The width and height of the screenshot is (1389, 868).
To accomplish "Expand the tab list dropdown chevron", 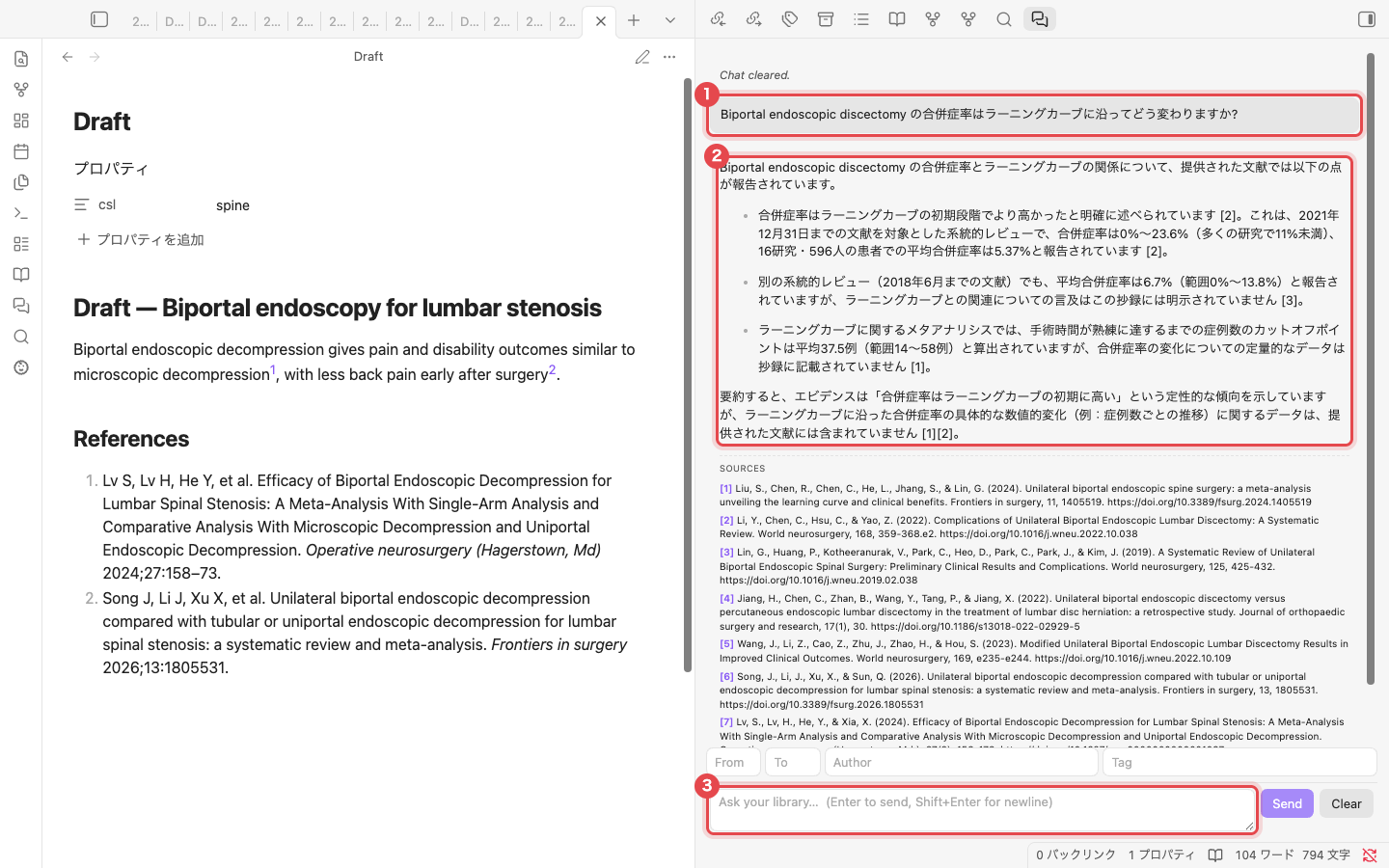I will point(670,20).
